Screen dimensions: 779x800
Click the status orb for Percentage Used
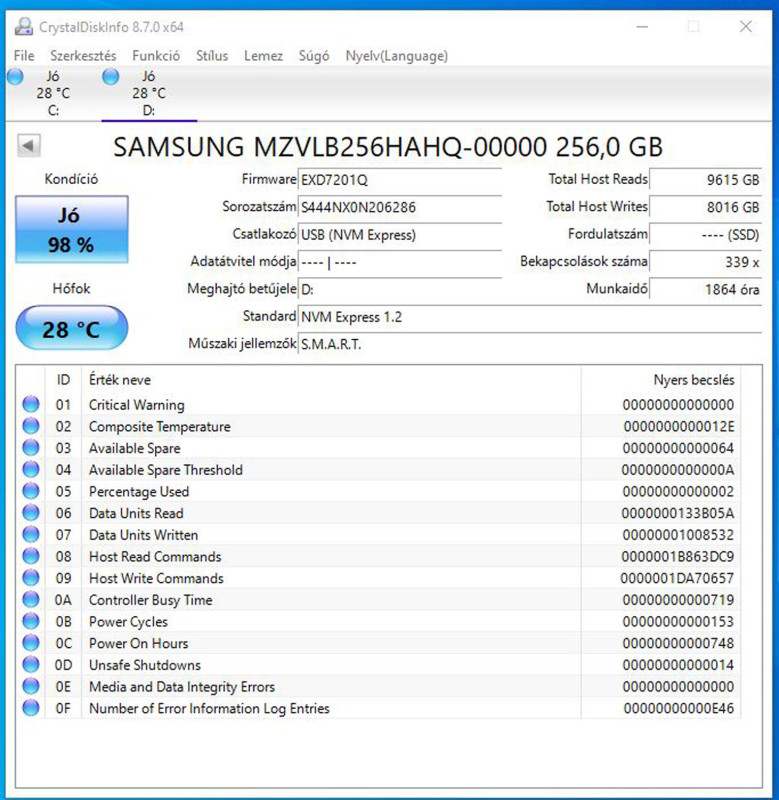(31, 491)
